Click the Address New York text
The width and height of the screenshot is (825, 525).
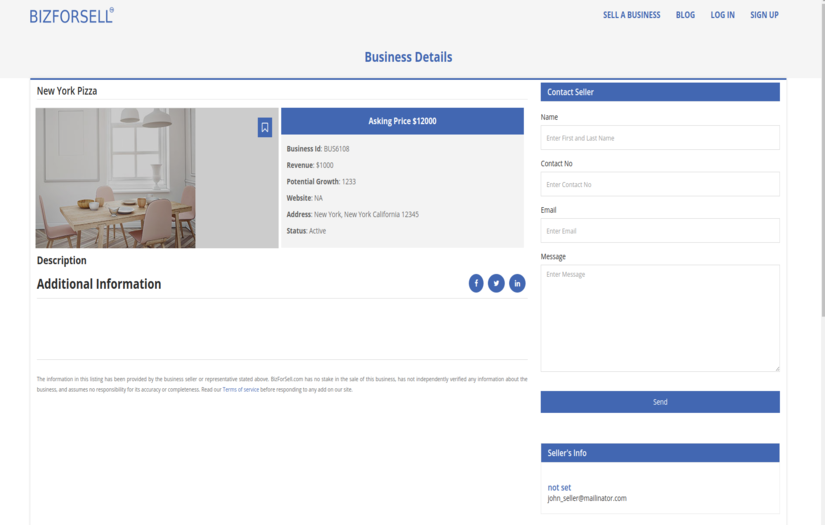click(353, 214)
